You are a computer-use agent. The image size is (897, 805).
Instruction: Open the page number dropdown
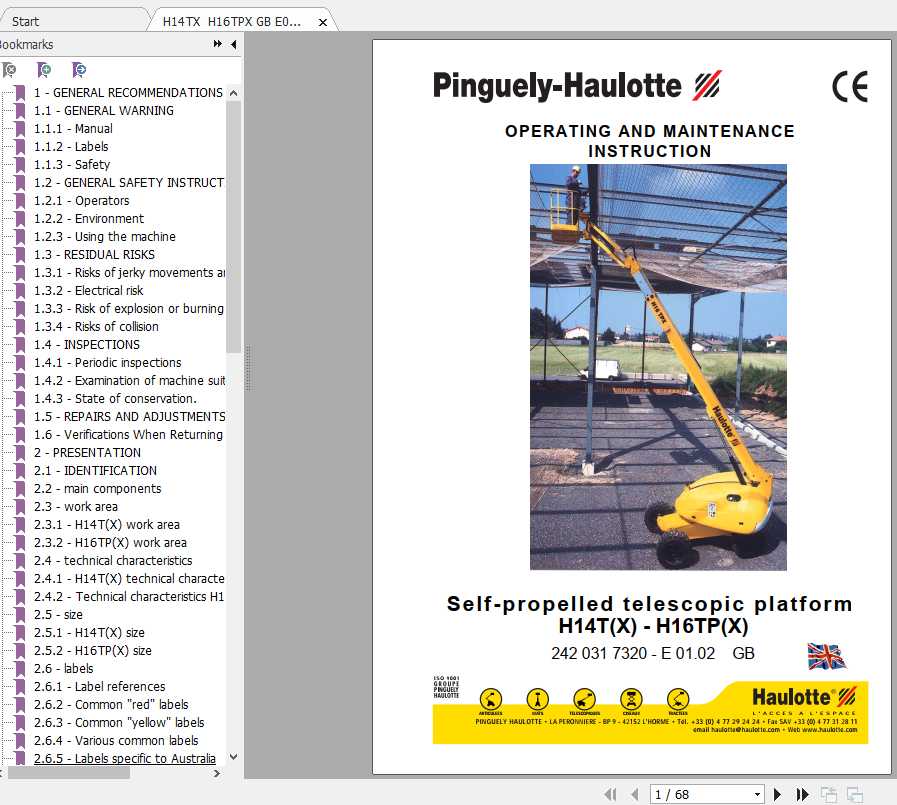[756, 794]
